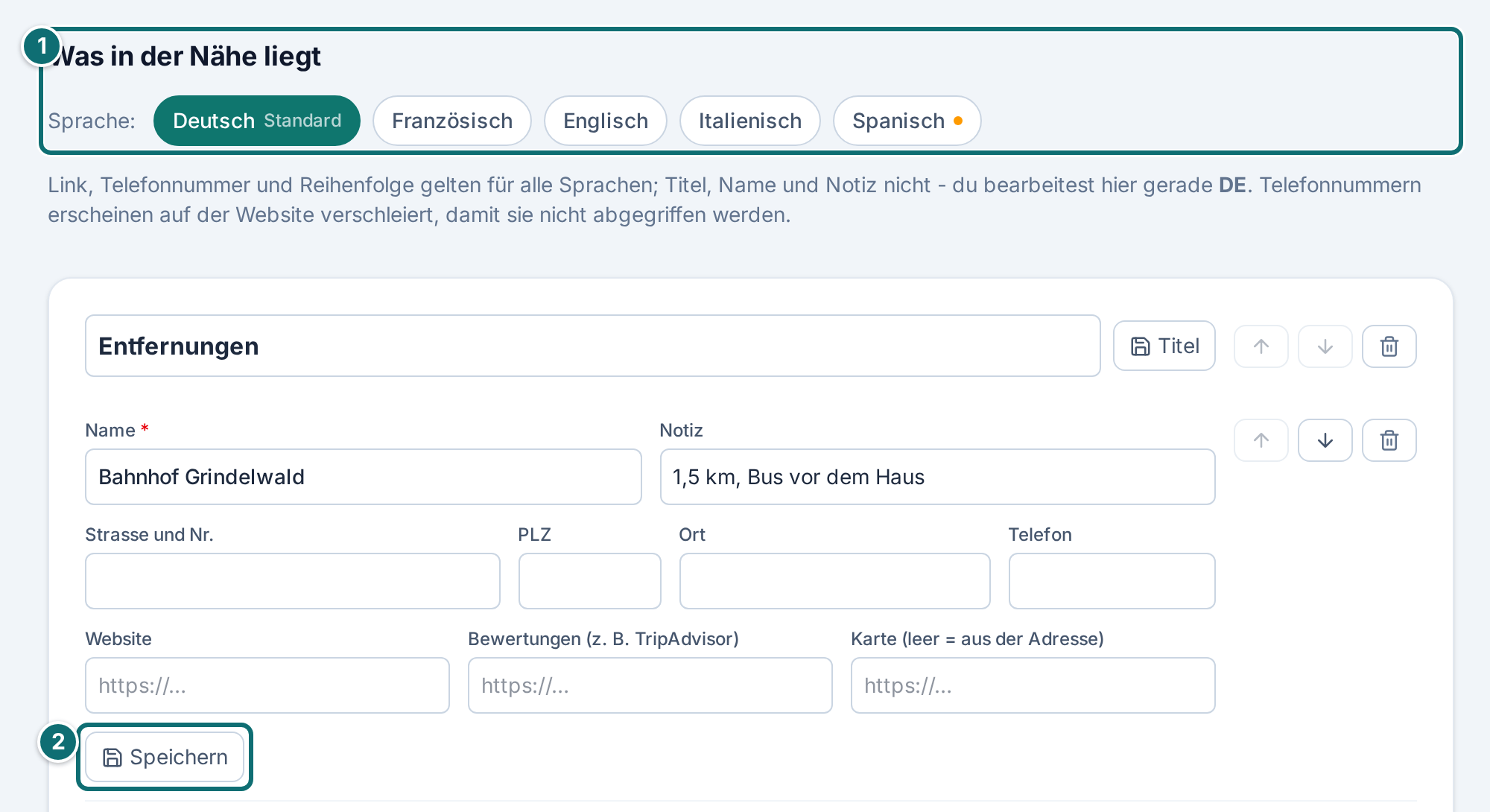Delete the Bahnhof Grindelwald entry
The image size is (1490, 812).
click(x=1389, y=440)
